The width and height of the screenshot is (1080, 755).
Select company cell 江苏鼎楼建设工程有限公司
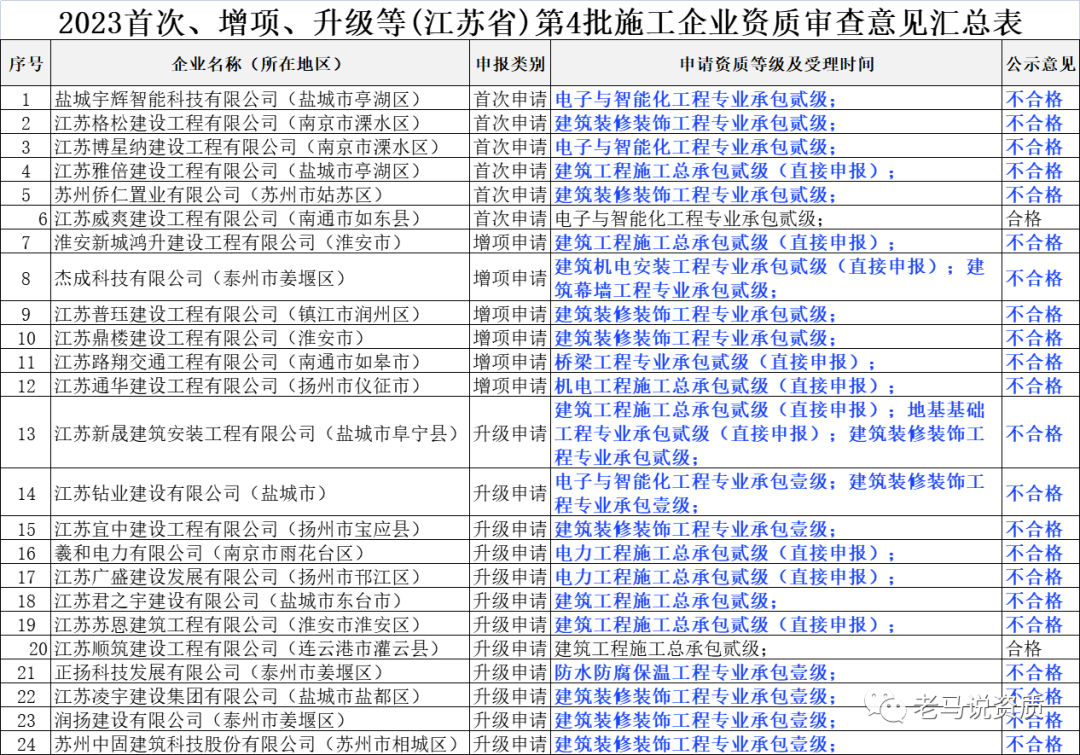(260, 338)
